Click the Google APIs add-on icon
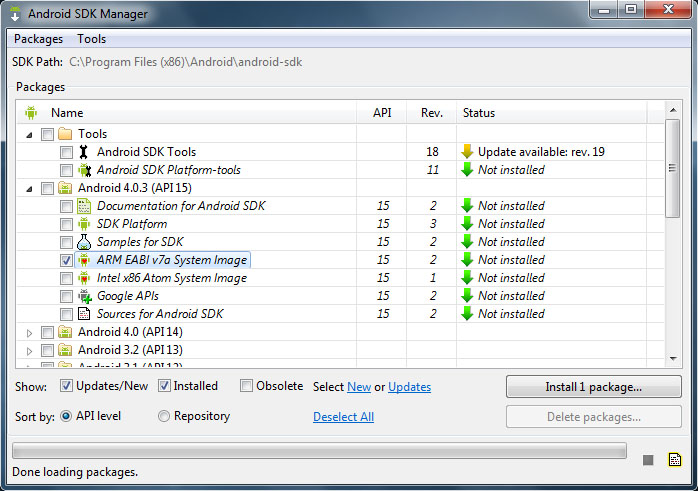The width and height of the screenshot is (698, 491). [85, 296]
